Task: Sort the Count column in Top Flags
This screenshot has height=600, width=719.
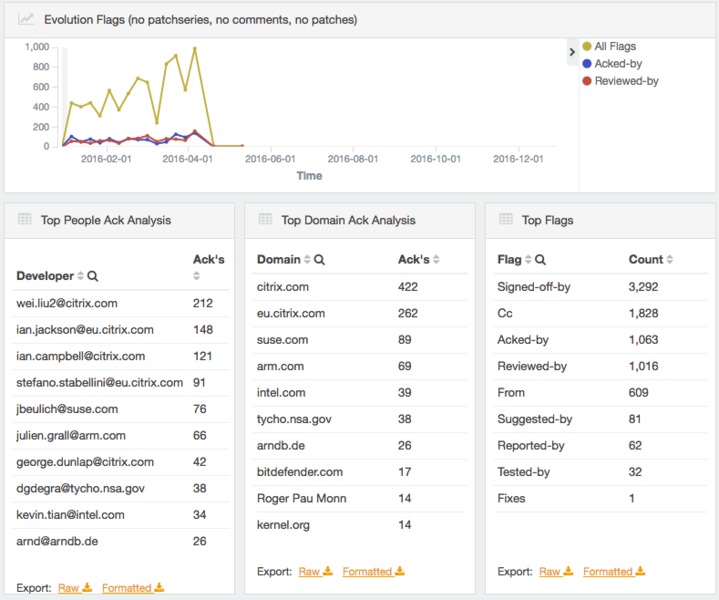Action: (x=673, y=260)
